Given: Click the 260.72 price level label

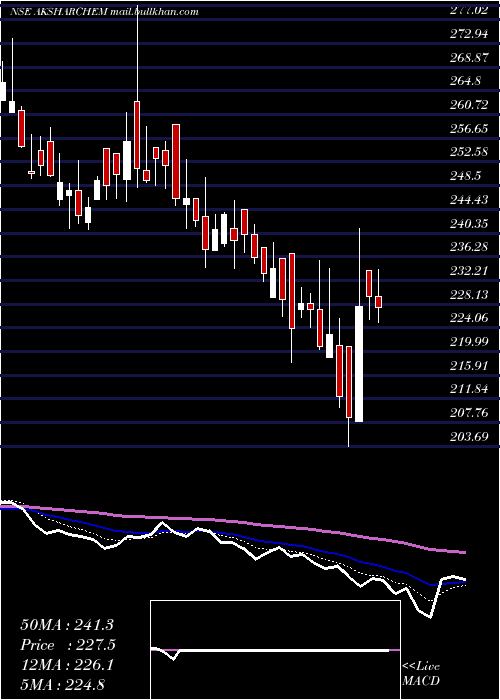Looking at the screenshot, I should 469,105.
